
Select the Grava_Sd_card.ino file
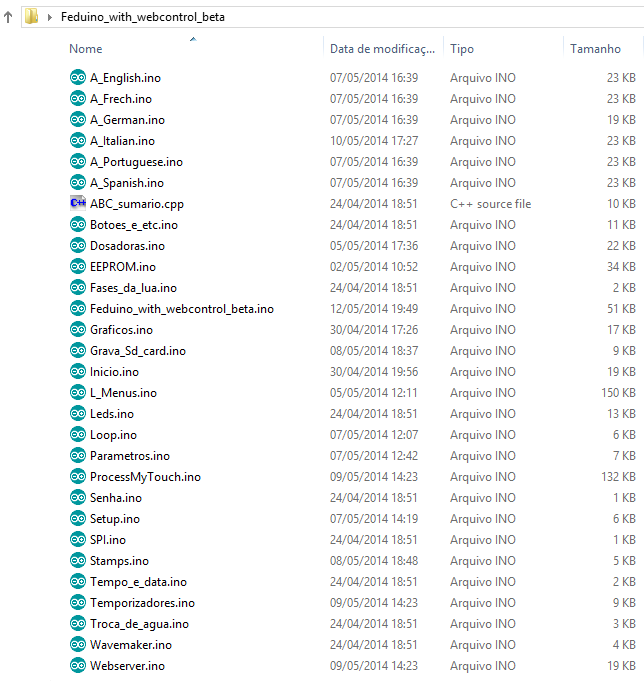click(137, 350)
